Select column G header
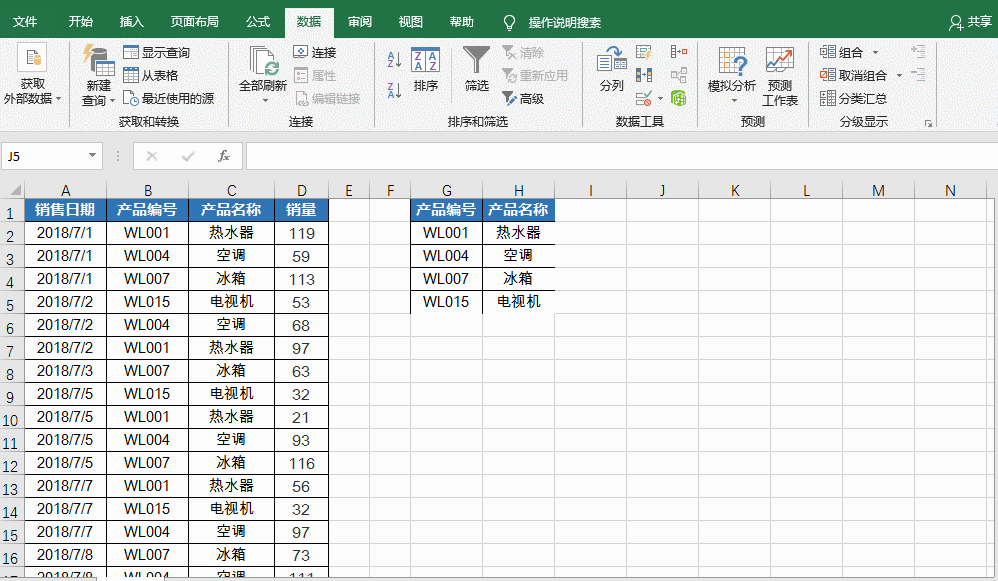Image resolution: width=998 pixels, height=581 pixels. click(447, 190)
